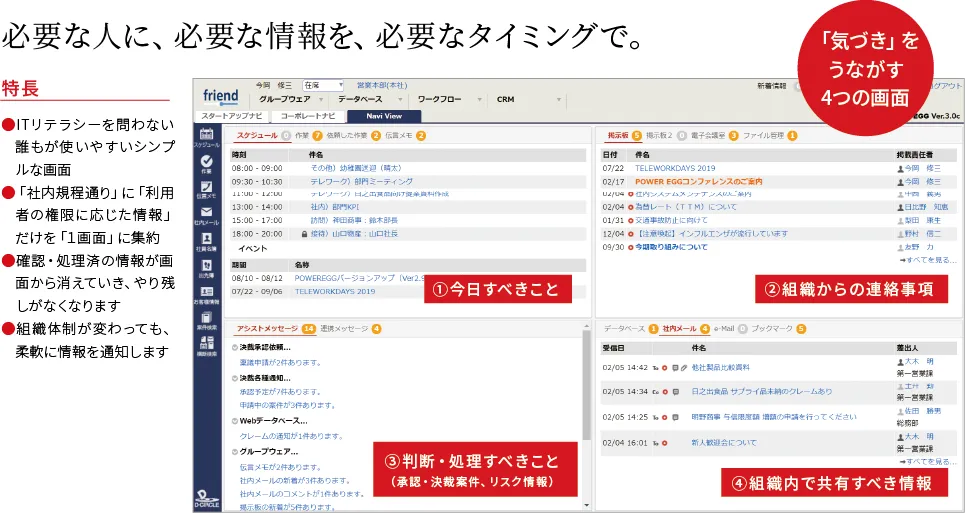Viewport: 965px width, 513px height.
Task: Switch to the e-Mail tab
Action: point(724,329)
